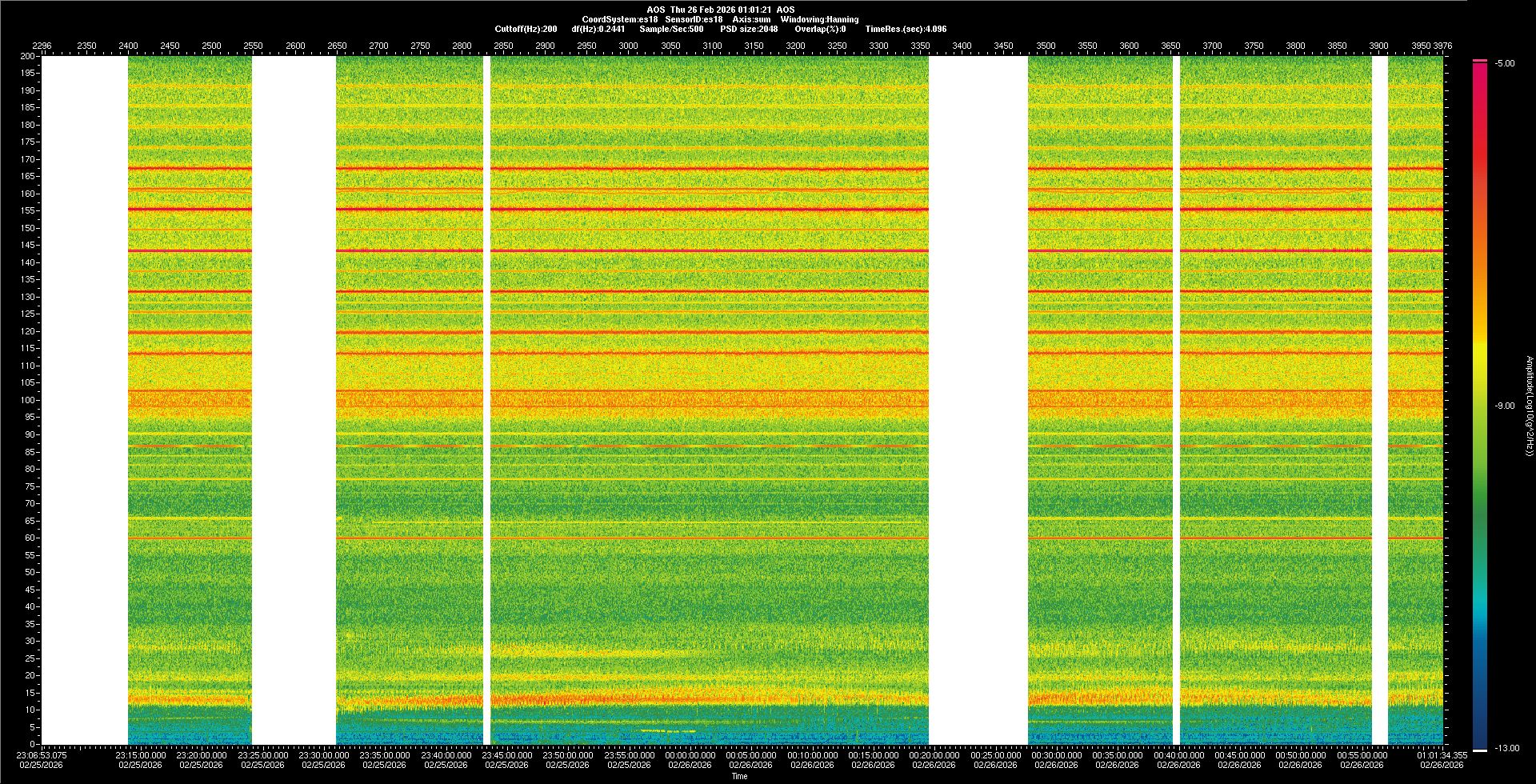This screenshot has height=784, width=1536.
Task: Click the 3000 tick on top axis
Action: click(x=628, y=46)
